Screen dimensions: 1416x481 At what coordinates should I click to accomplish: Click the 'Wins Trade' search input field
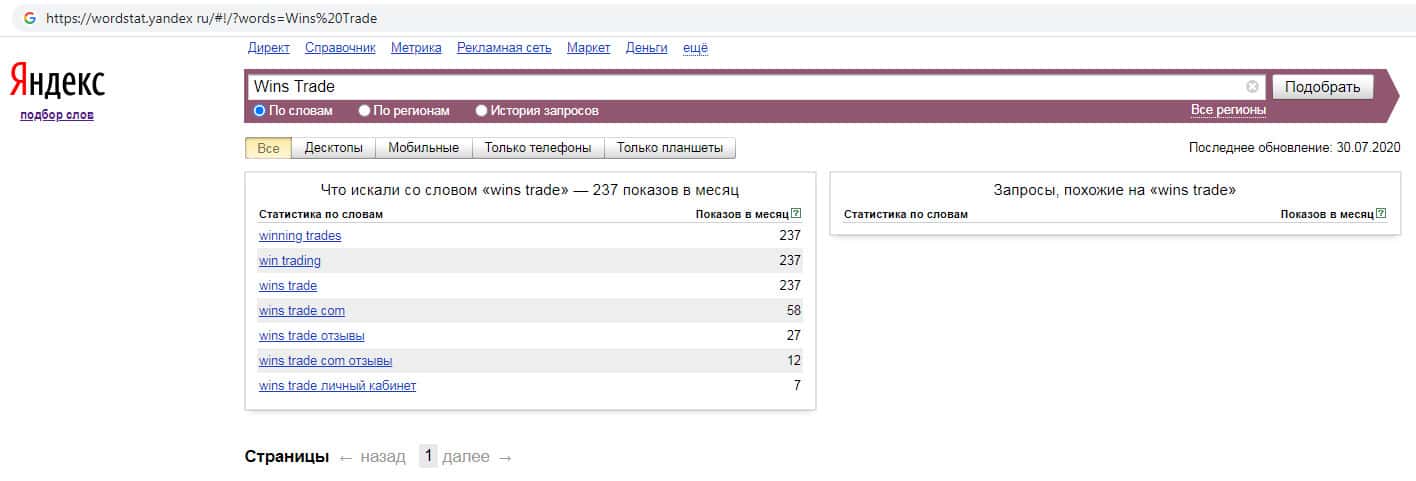(x=740, y=87)
